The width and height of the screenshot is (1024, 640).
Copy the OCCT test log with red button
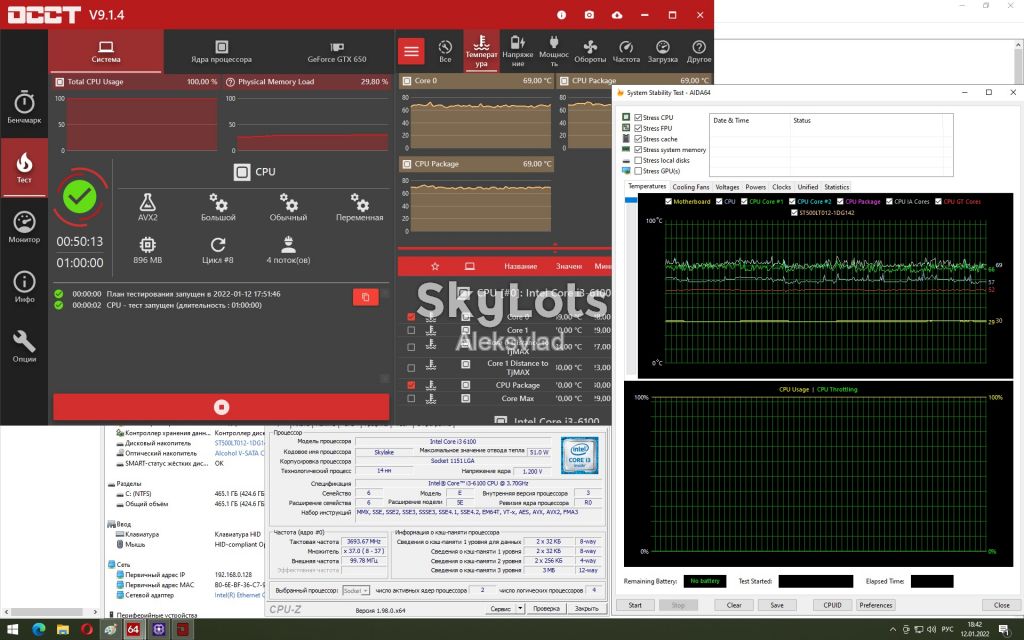366,297
